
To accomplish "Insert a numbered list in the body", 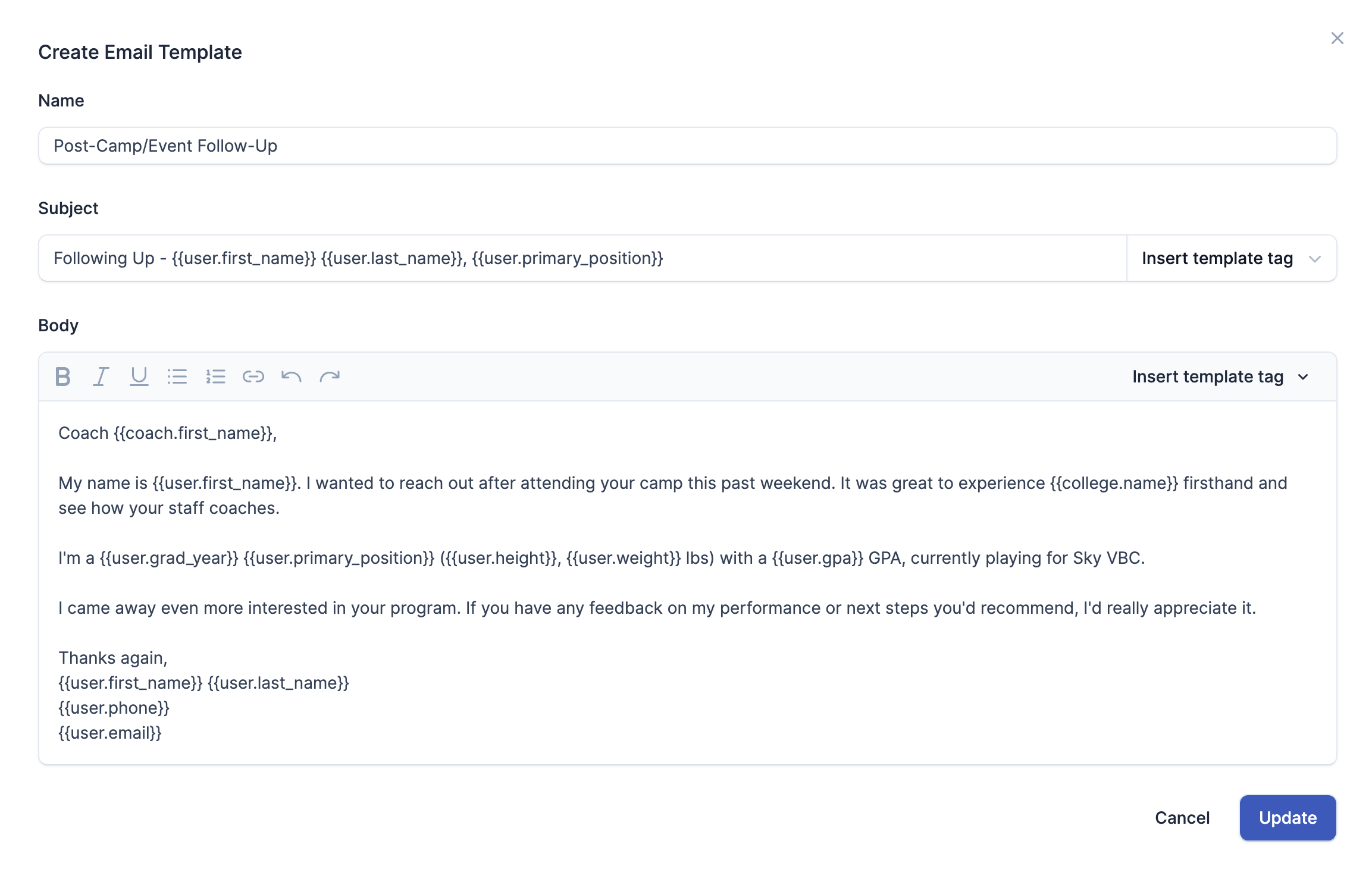I will tap(215, 375).
